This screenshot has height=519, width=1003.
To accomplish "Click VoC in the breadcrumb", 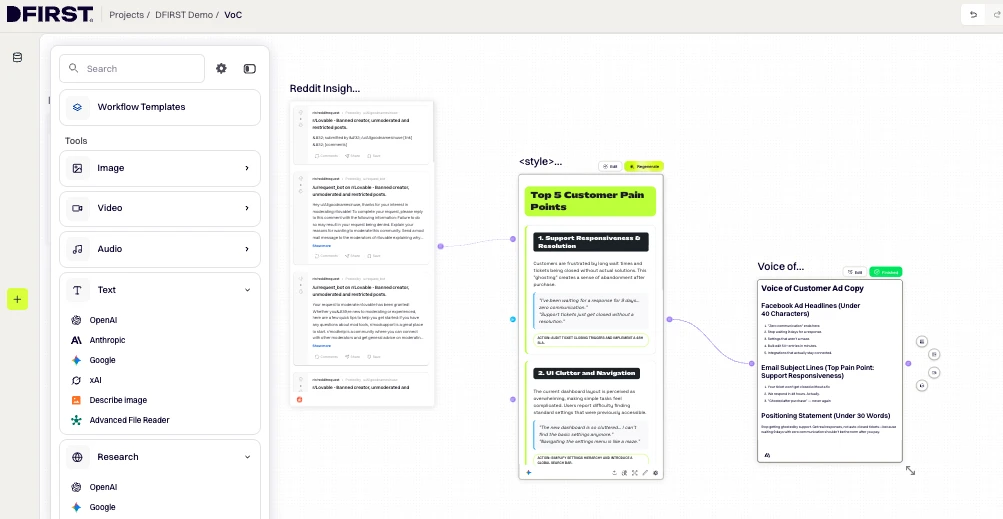I will [233, 15].
